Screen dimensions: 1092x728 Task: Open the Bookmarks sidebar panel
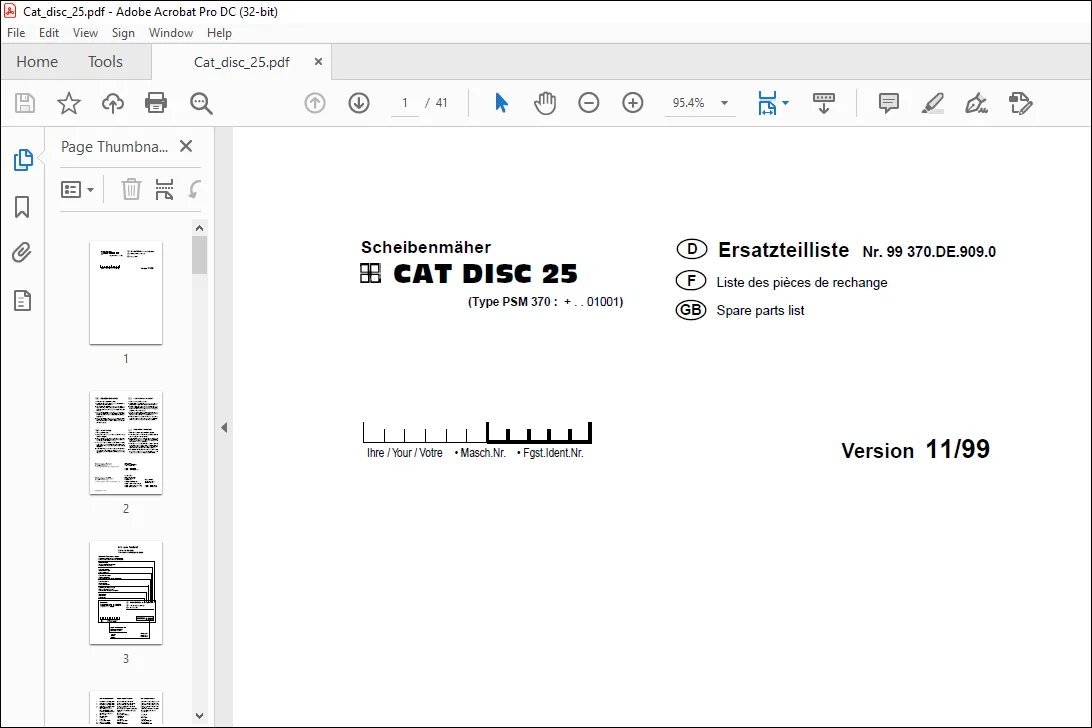pyautogui.click(x=22, y=207)
